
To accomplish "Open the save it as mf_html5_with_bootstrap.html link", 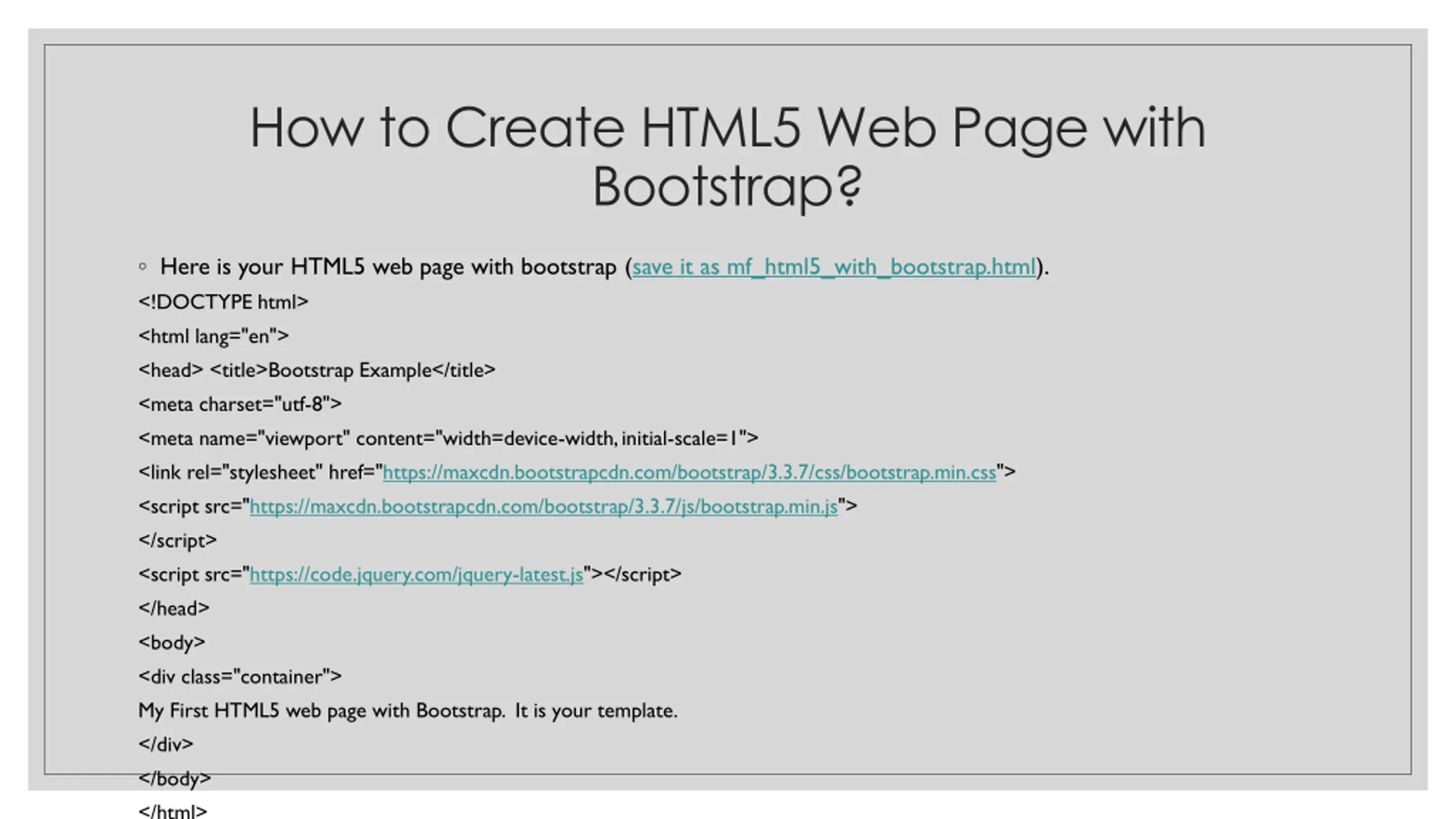I will (x=833, y=267).
